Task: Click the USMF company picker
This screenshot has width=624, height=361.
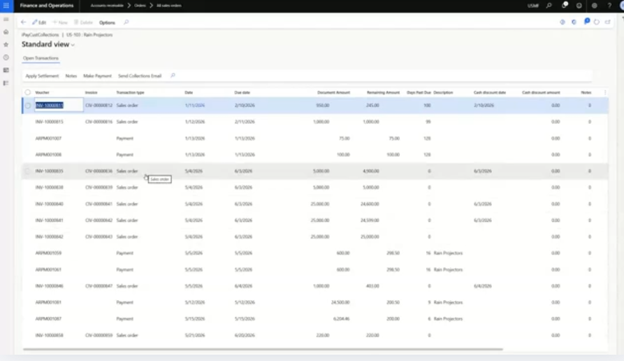Action: coord(533,6)
